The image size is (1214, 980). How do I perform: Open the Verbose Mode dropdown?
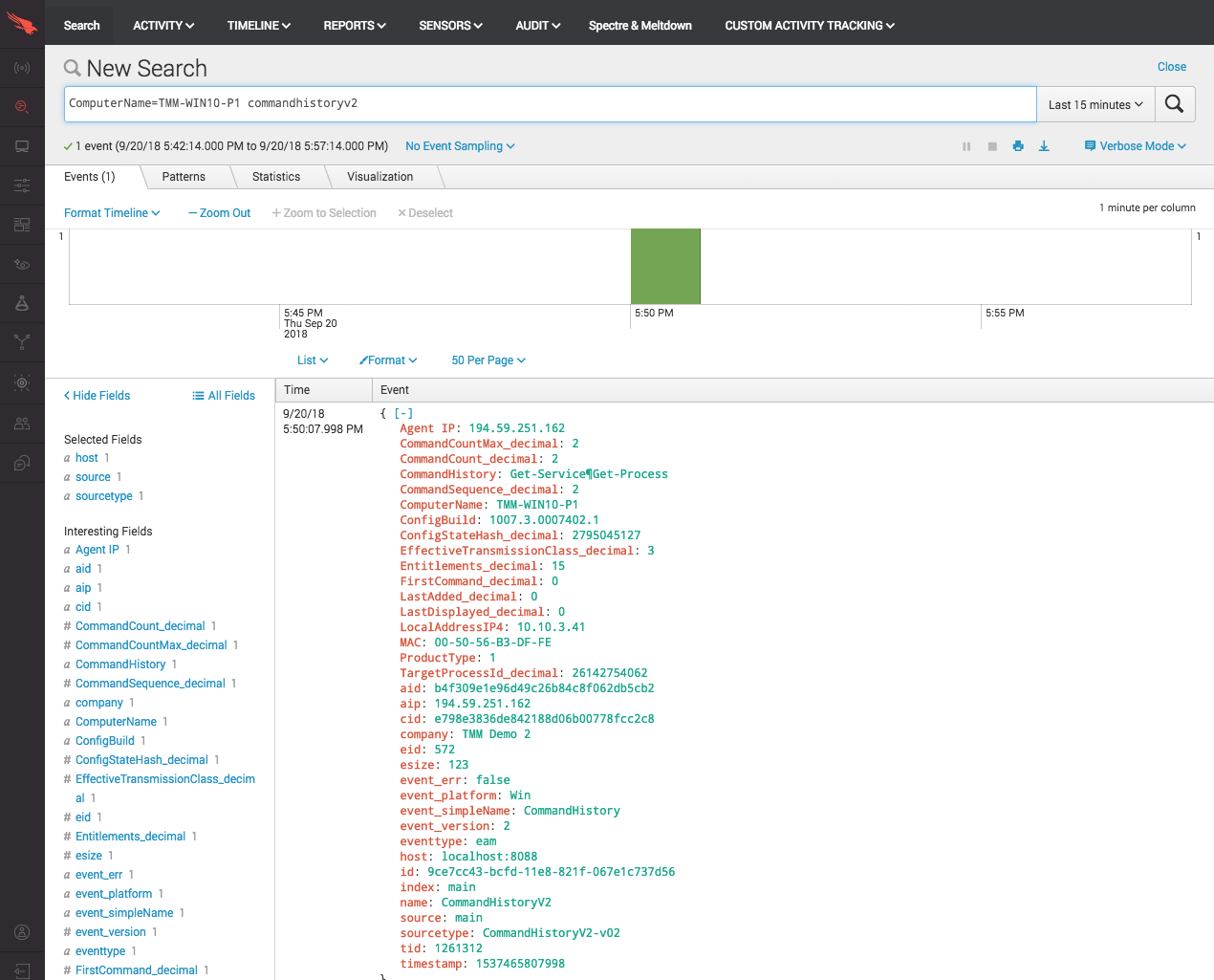1136,146
